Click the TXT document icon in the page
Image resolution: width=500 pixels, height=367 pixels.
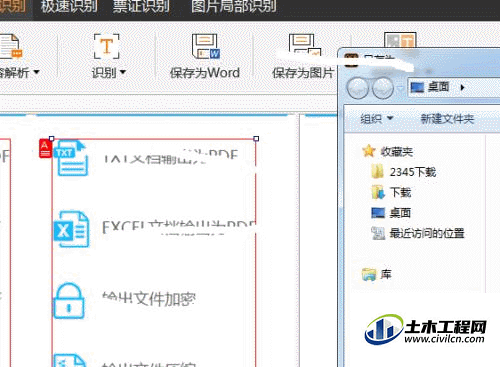pyautogui.click(x=71, y=159)
